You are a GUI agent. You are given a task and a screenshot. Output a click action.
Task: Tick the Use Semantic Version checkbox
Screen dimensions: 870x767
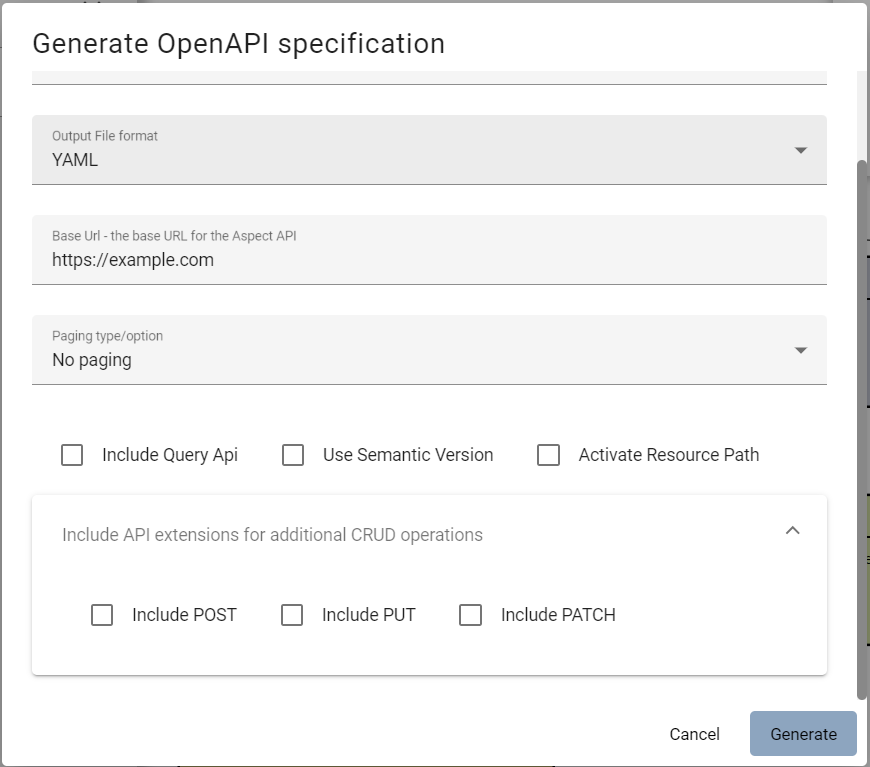pyautogui.click(x=293, y=455)
